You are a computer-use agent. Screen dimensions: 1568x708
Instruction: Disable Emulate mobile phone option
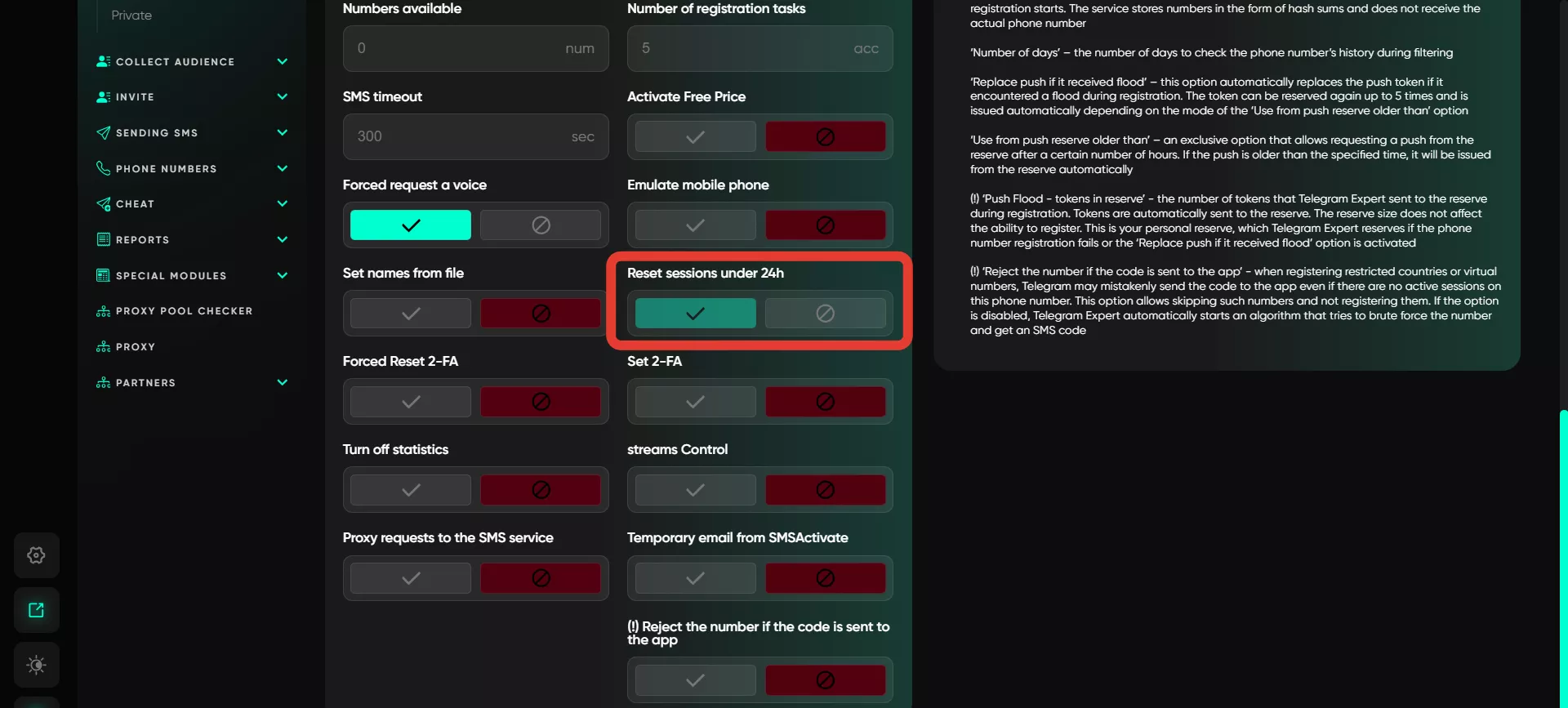point(825,225)
